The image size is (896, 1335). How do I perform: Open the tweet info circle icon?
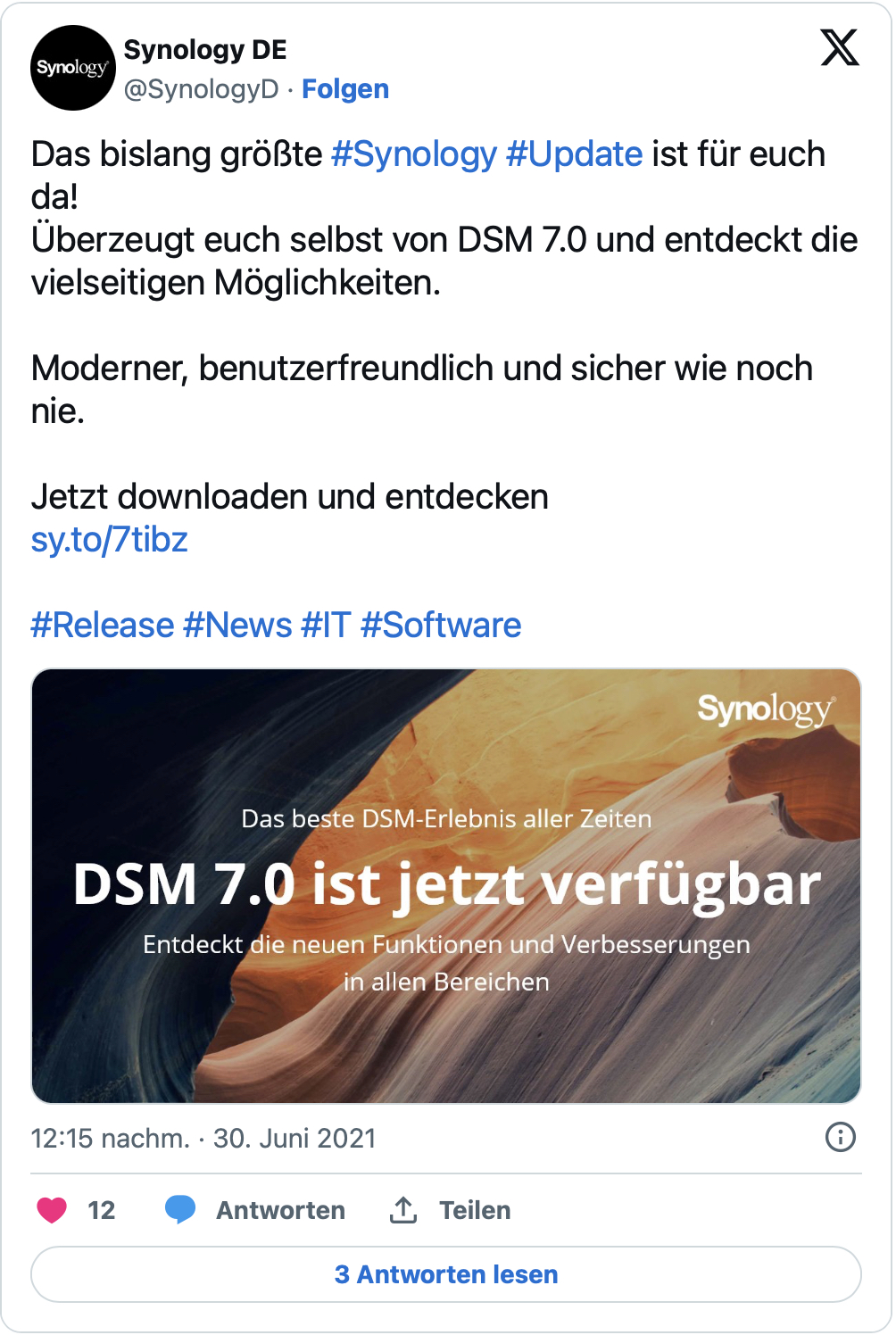841,1137
